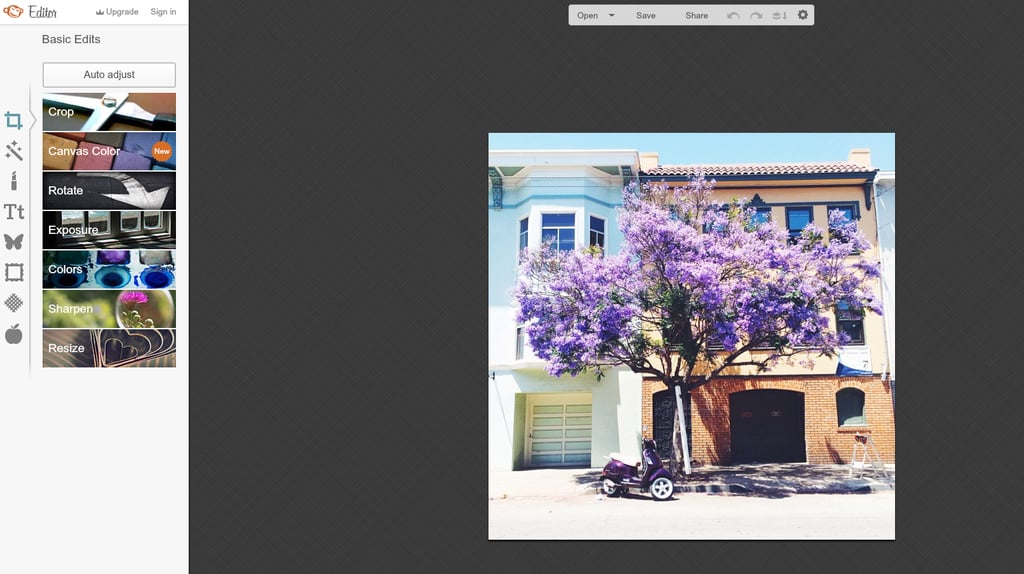Image resolution: width=1024 pixels, height=574 pixels.
Task: Open the Exposure tool
Action: click(109, 230)
